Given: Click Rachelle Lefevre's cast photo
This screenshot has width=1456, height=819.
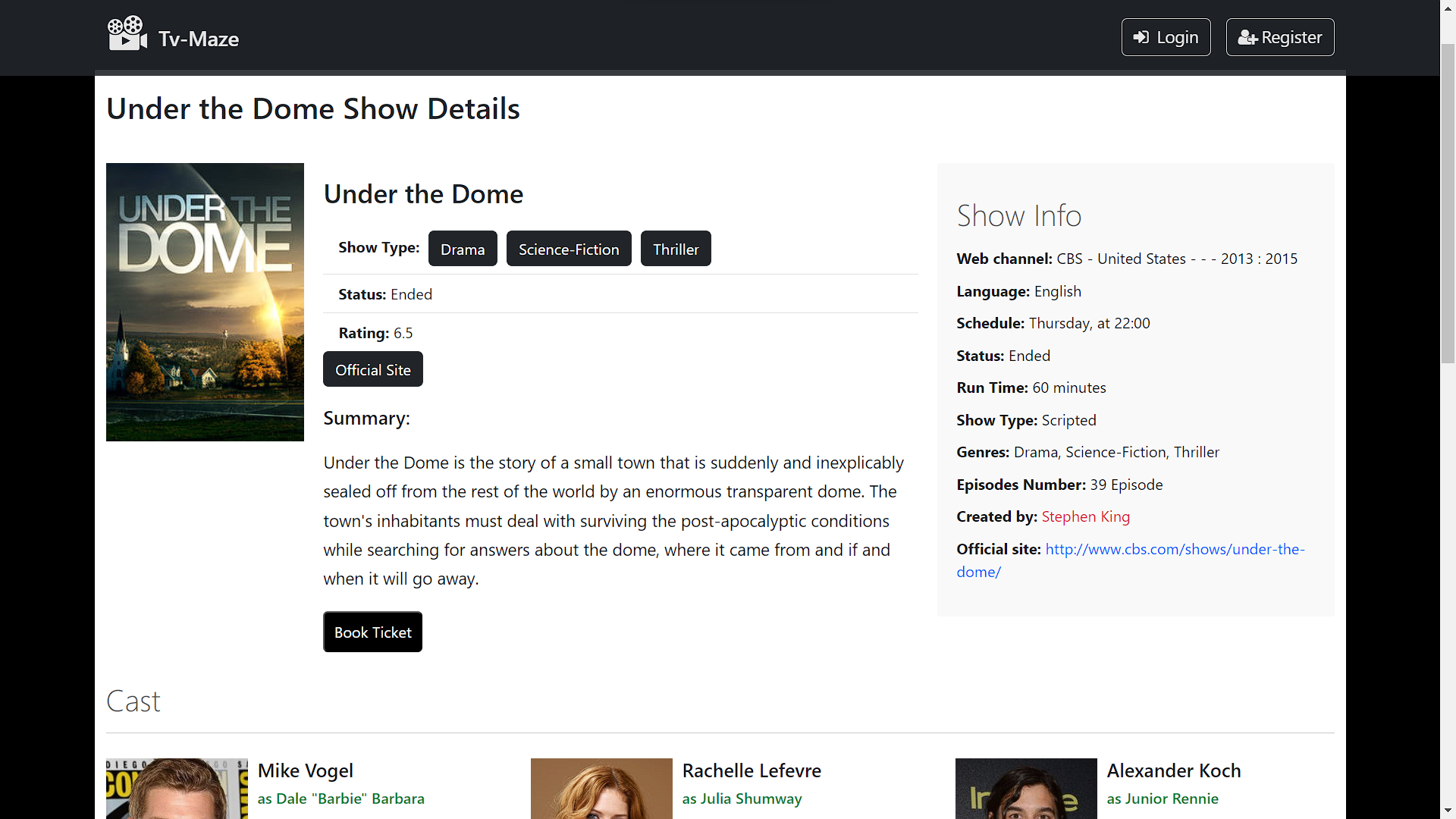Looking at the screenshot, I should (x=601, y=789).
